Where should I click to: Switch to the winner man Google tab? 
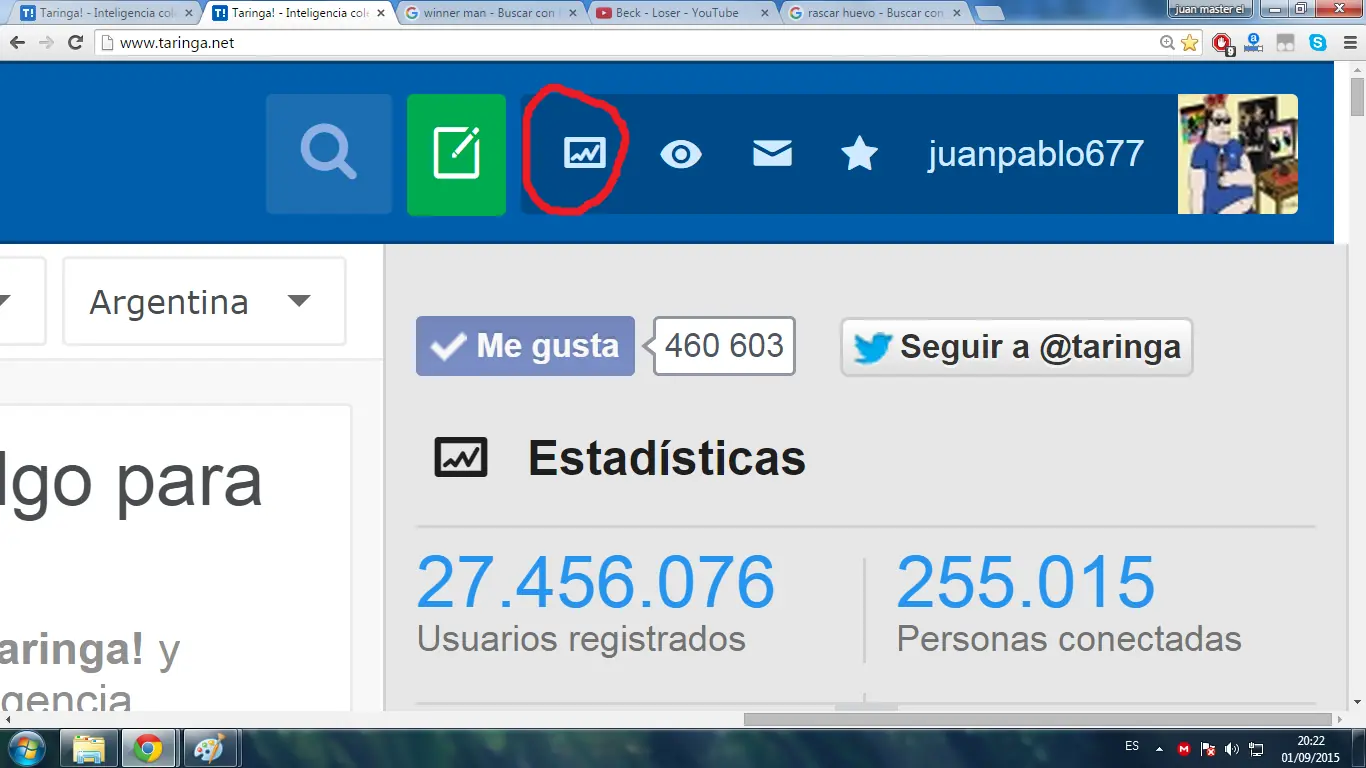pos(489,13)
